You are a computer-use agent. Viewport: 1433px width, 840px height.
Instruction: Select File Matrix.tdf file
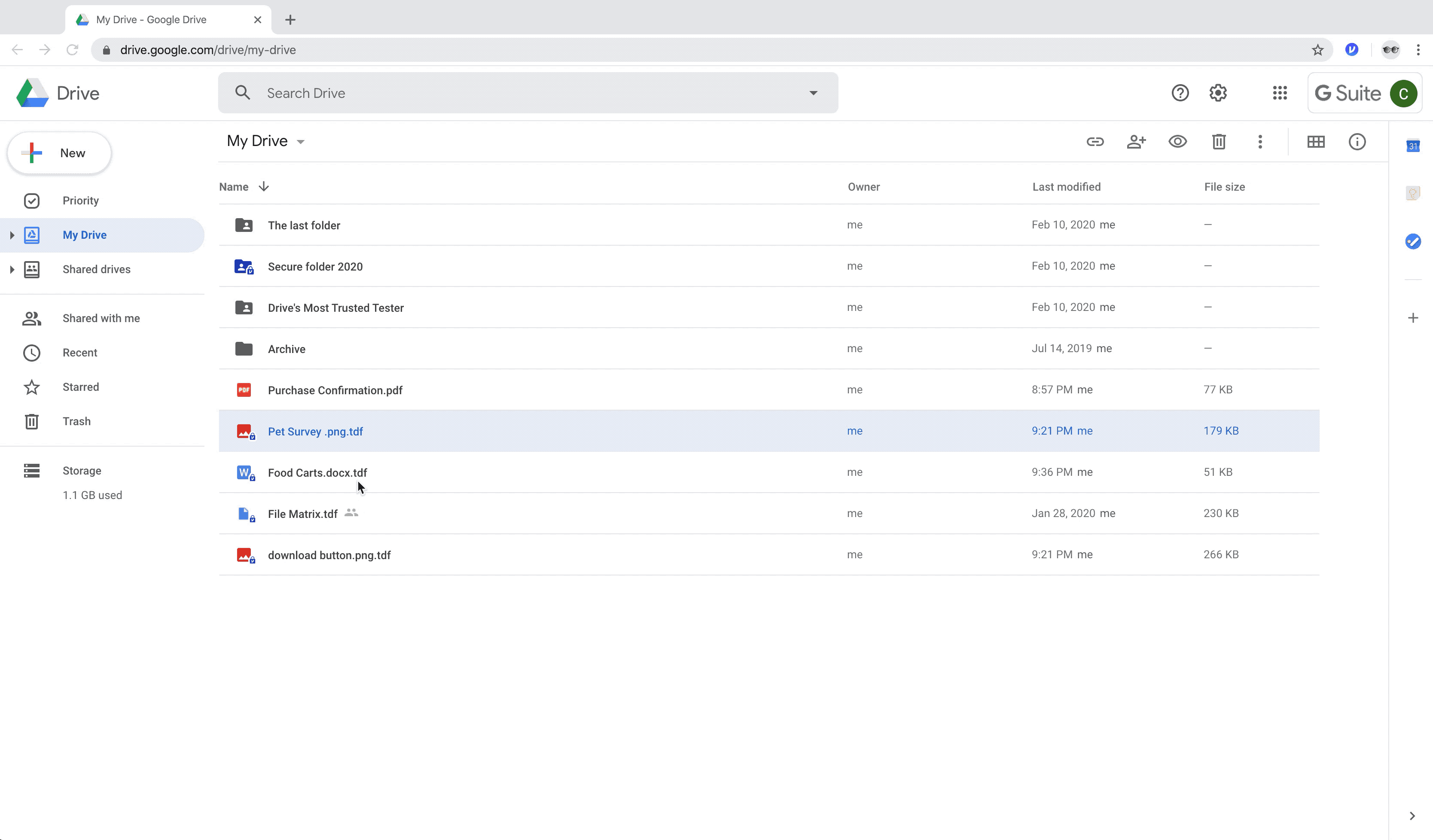tap(769, 514)
